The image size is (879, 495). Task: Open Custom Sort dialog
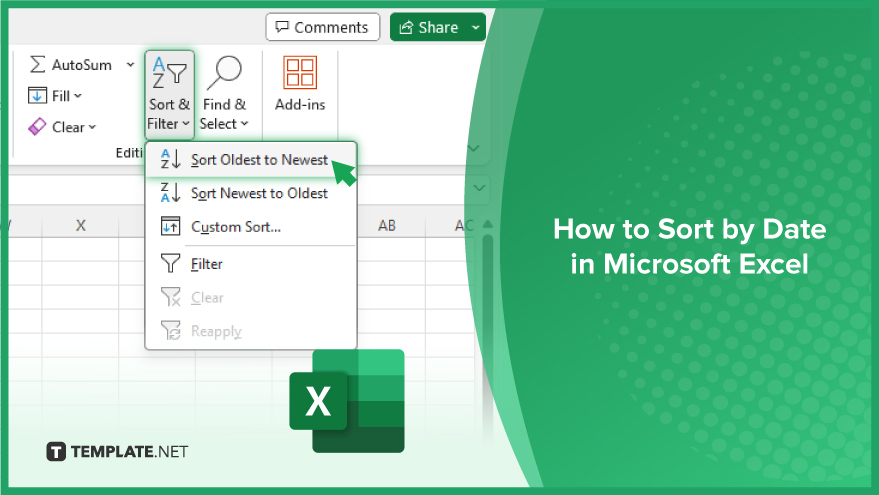[x=251, y=227]
